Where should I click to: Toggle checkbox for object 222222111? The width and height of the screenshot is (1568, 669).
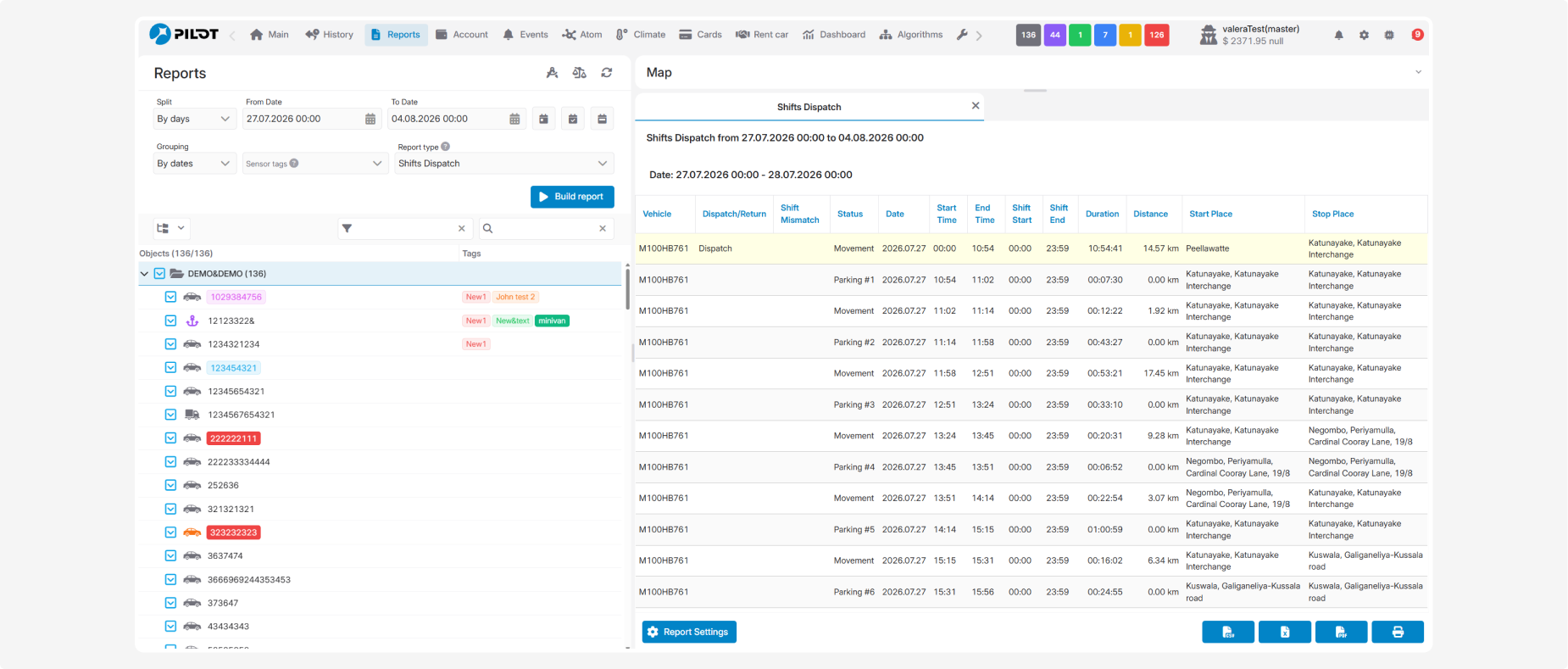pyautogui.click(x=170, y=438)
